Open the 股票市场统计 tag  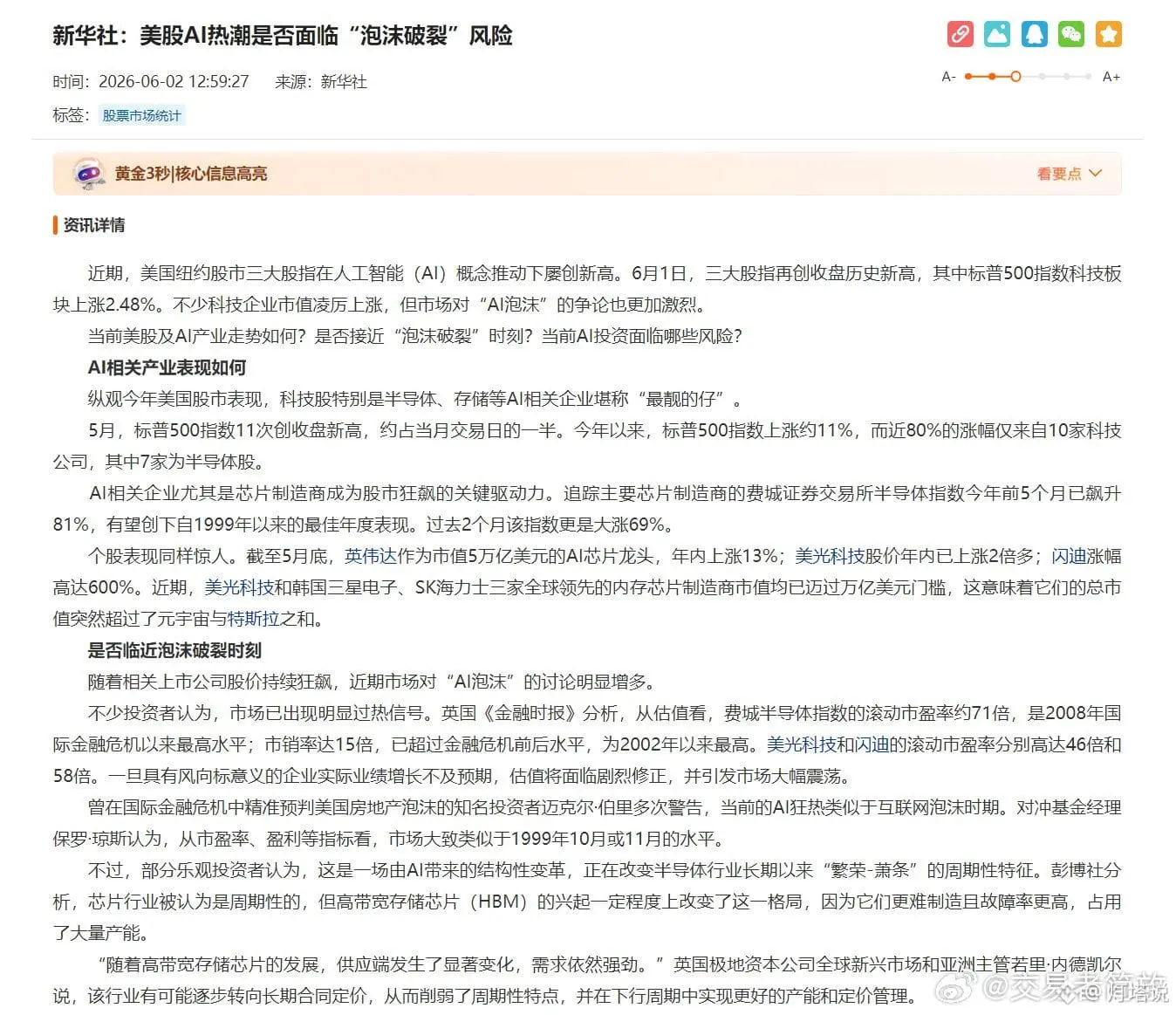(x=141, y=115)
